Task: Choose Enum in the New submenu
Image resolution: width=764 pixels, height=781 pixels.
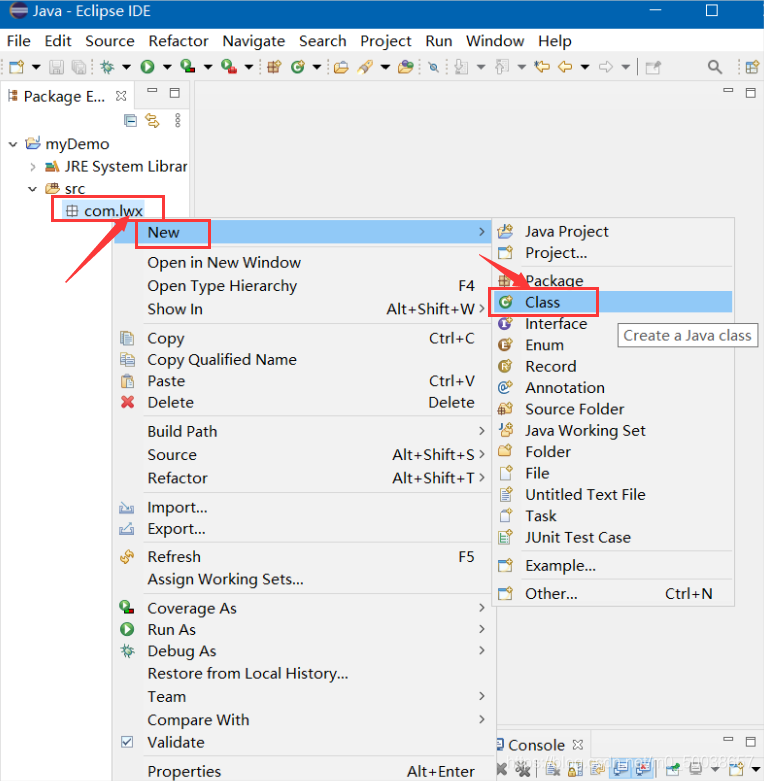Action: click(x=614, y=345)
